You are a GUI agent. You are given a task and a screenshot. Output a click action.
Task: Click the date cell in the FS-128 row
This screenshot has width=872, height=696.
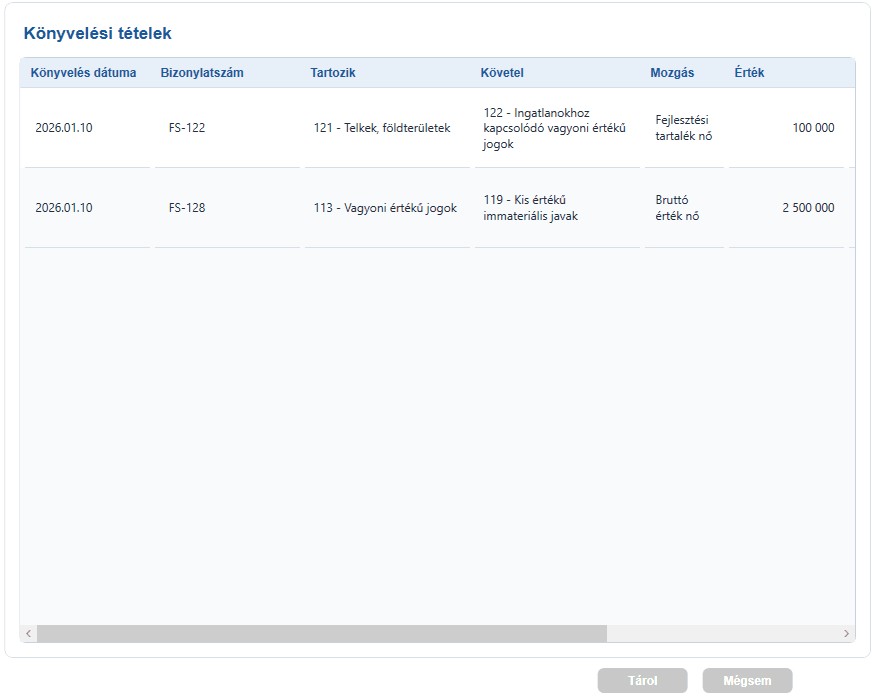[x=87, y=208]
